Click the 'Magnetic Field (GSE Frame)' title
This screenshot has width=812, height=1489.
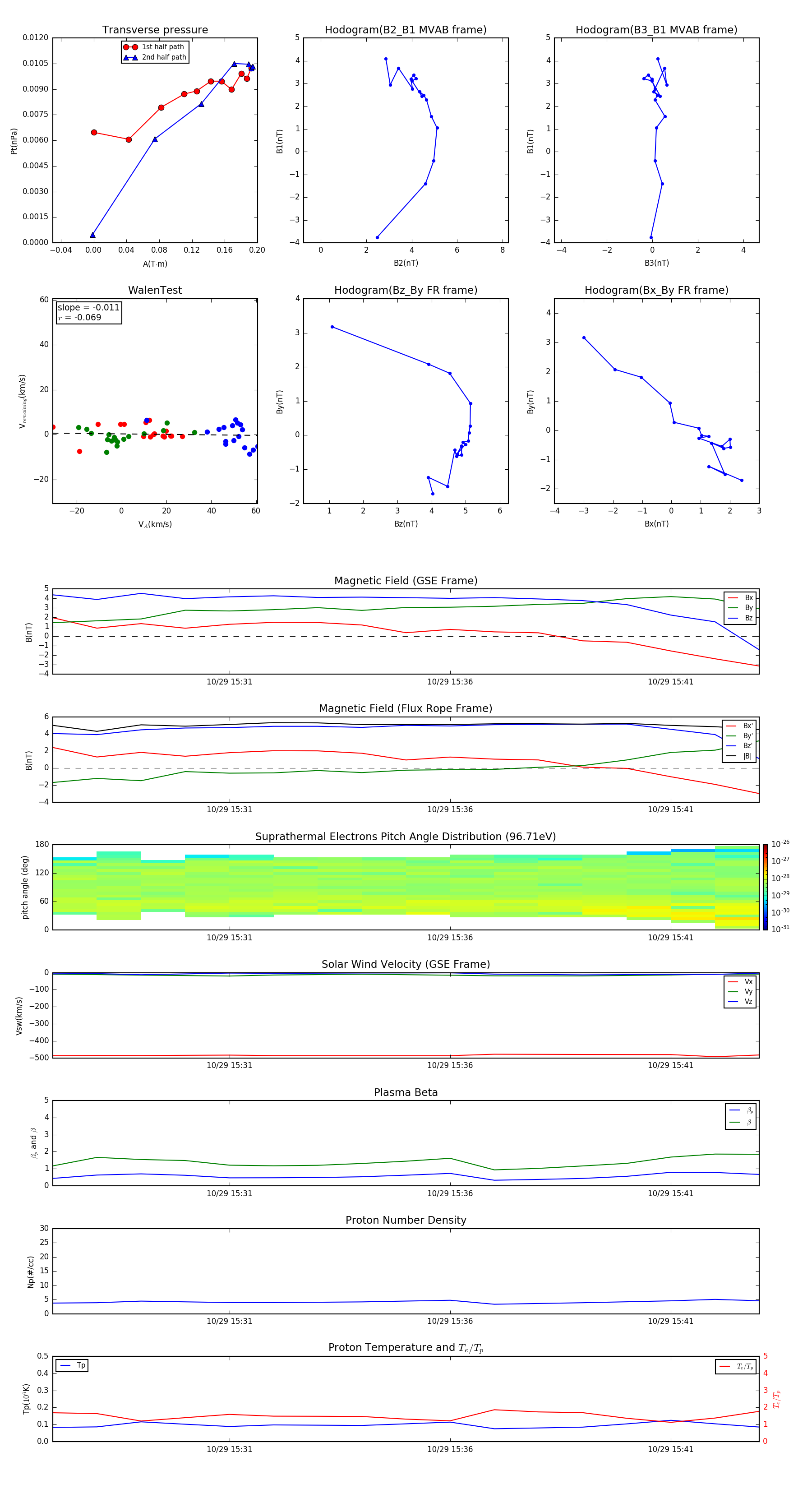click(x=406, y=581)
